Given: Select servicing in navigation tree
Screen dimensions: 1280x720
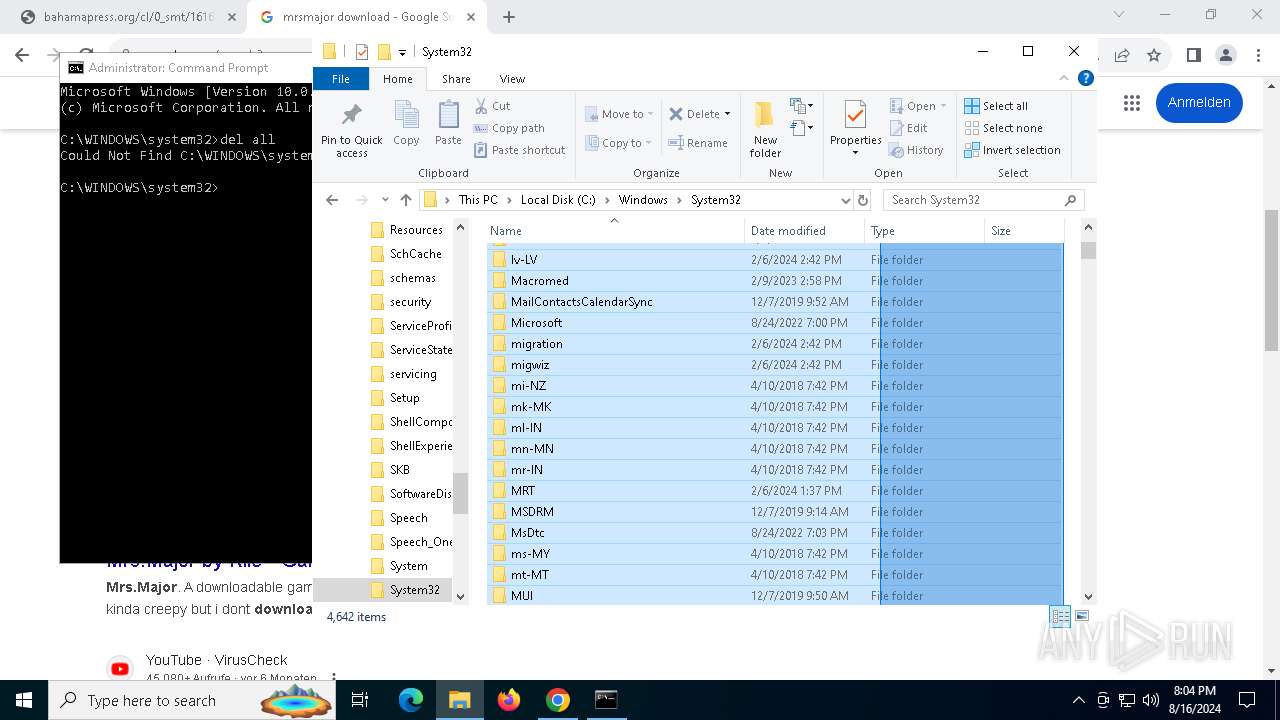Looking at the screenshot, I should tap(413, 374).
